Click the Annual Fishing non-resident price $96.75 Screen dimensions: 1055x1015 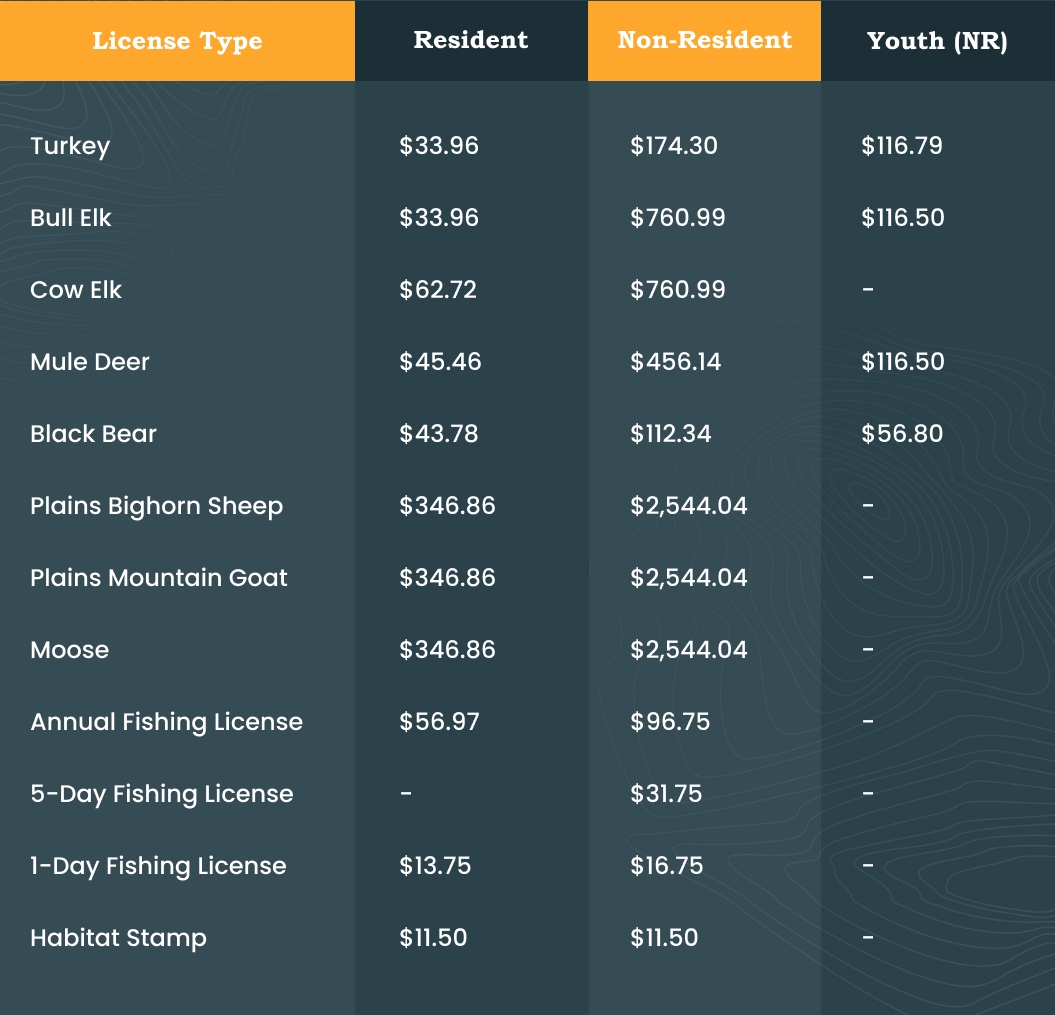670,722
